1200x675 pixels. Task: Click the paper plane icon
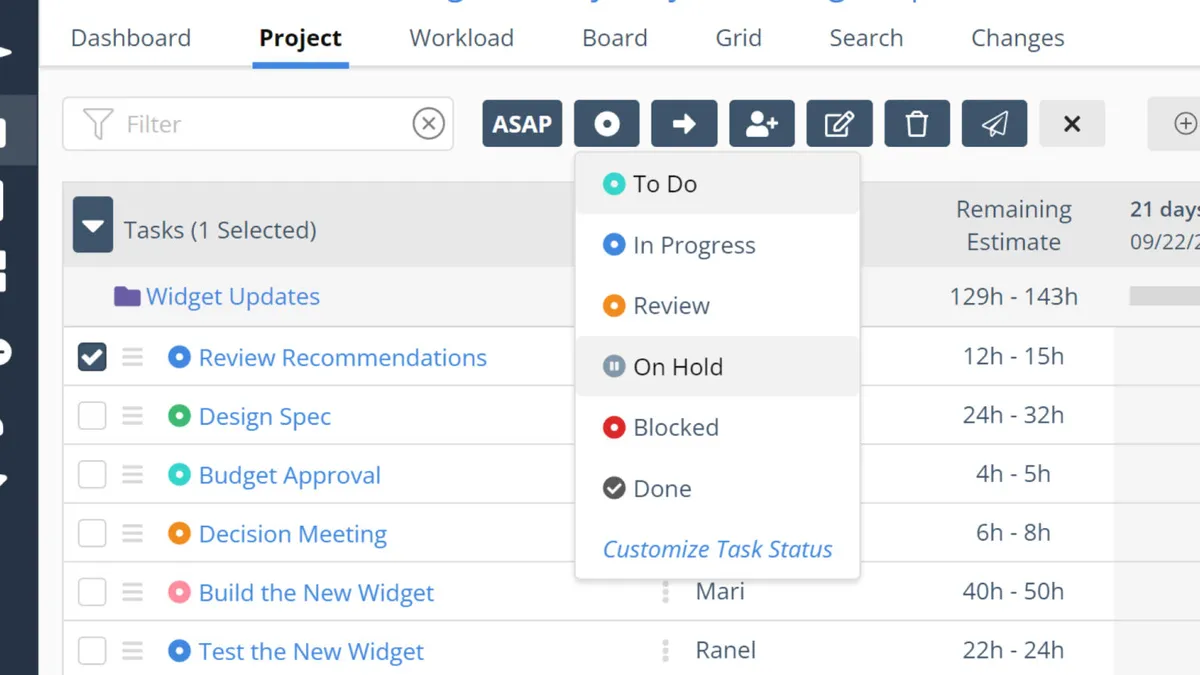tap(994, 124)
